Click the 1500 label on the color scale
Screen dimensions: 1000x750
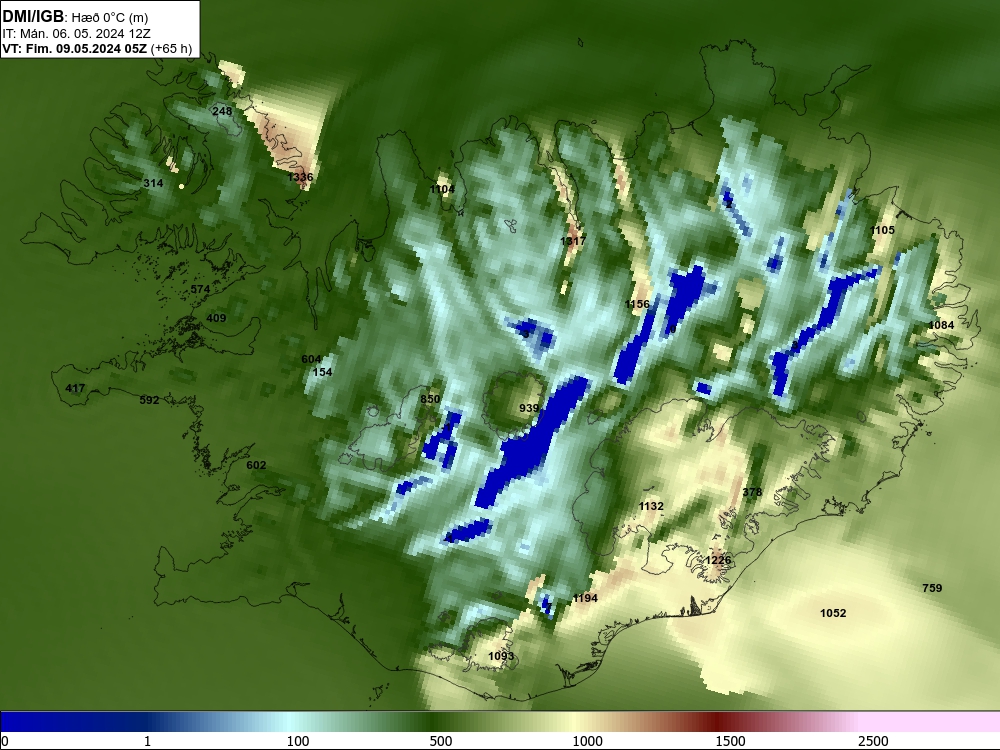click(730, 742)
